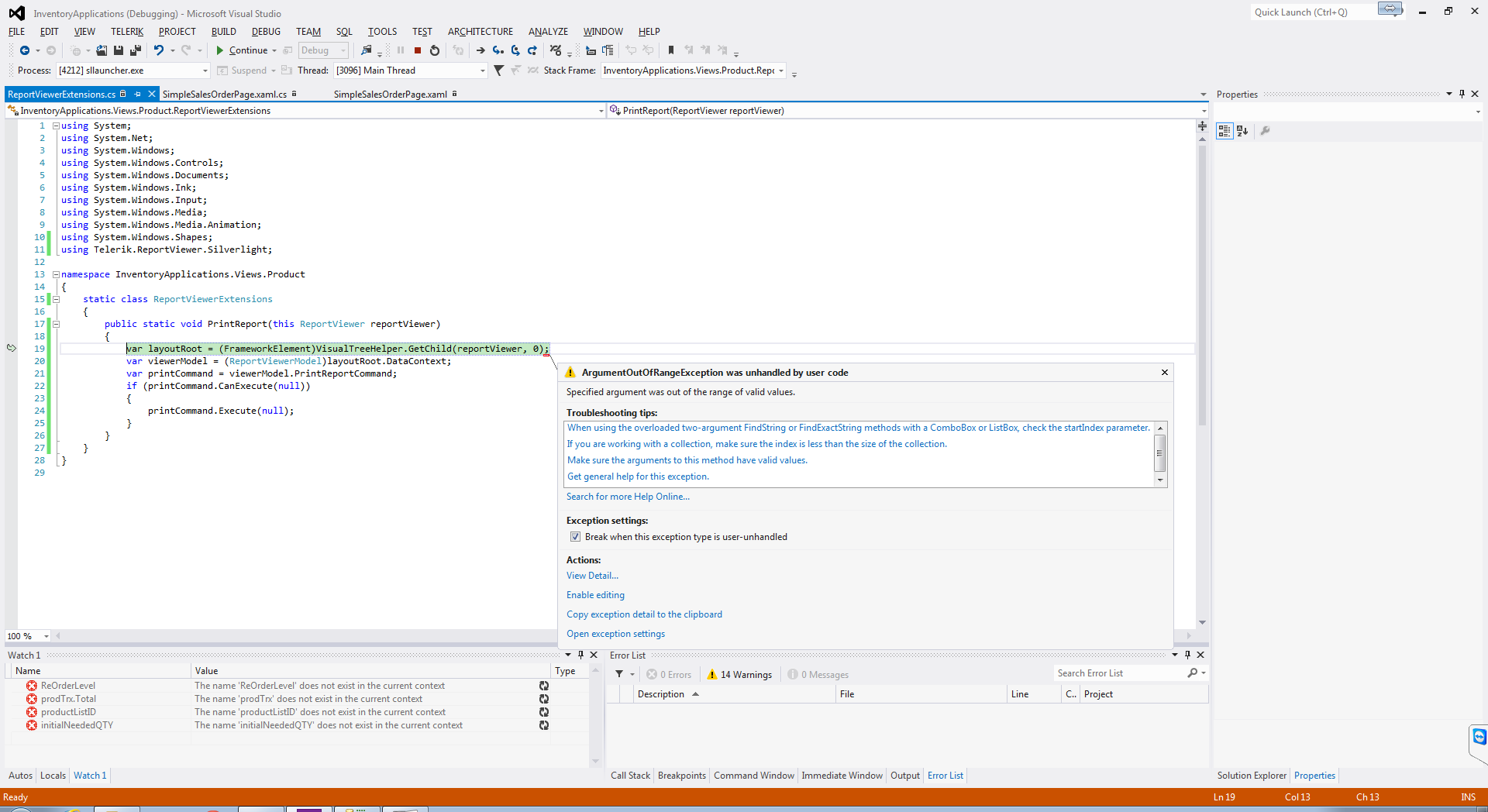Click the Show Next Statement arrow icon
Screen dimensions: 1488x812
[x=480, y=50]
